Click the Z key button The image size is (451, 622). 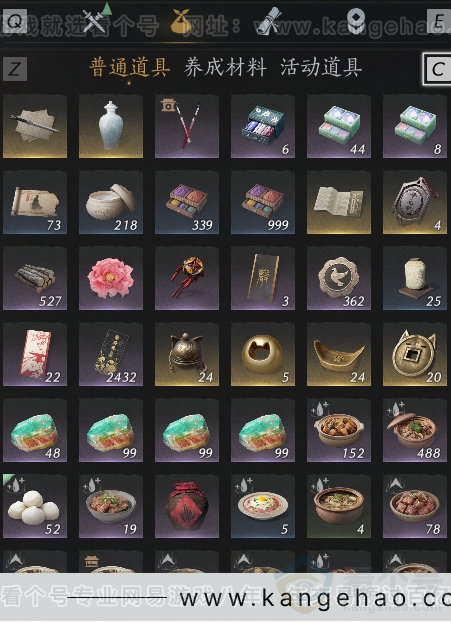[x=15, y=69]
